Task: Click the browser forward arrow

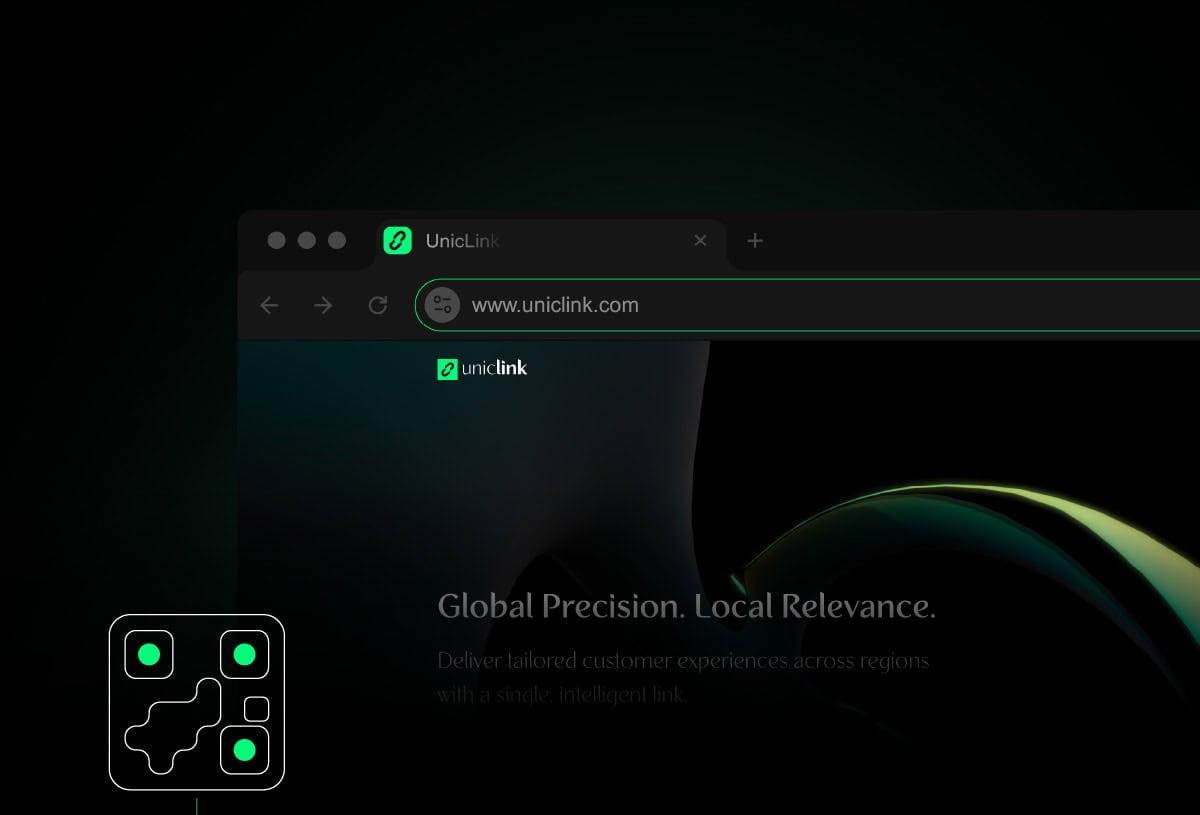Action: pyautogui.click(x=323, y=305)
